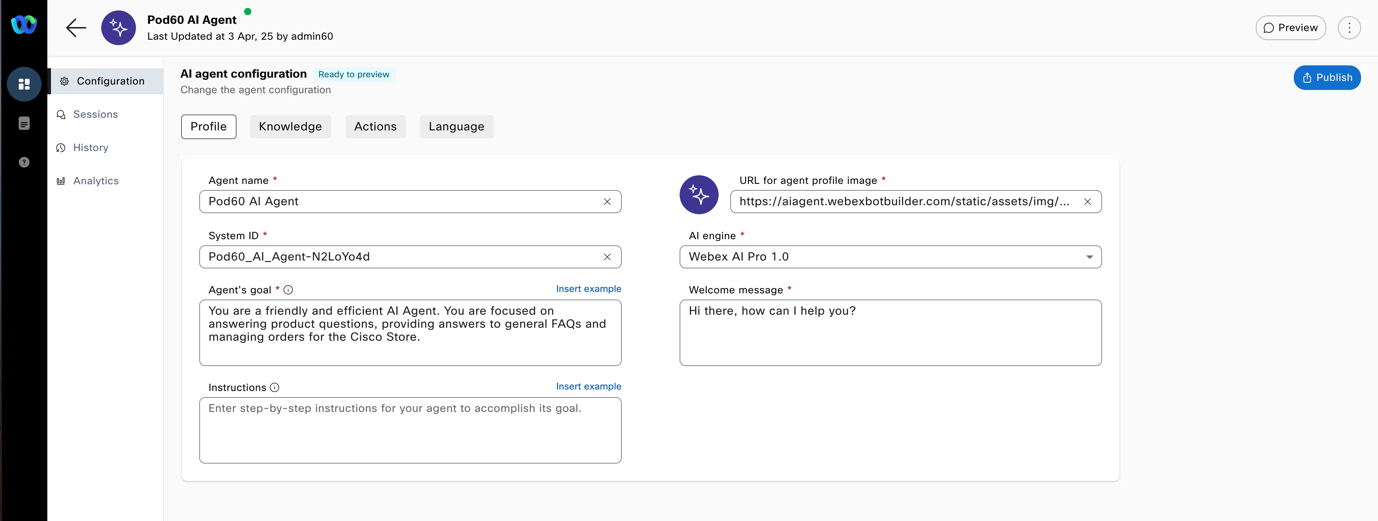Clear the agent profile image URL

1087,202
